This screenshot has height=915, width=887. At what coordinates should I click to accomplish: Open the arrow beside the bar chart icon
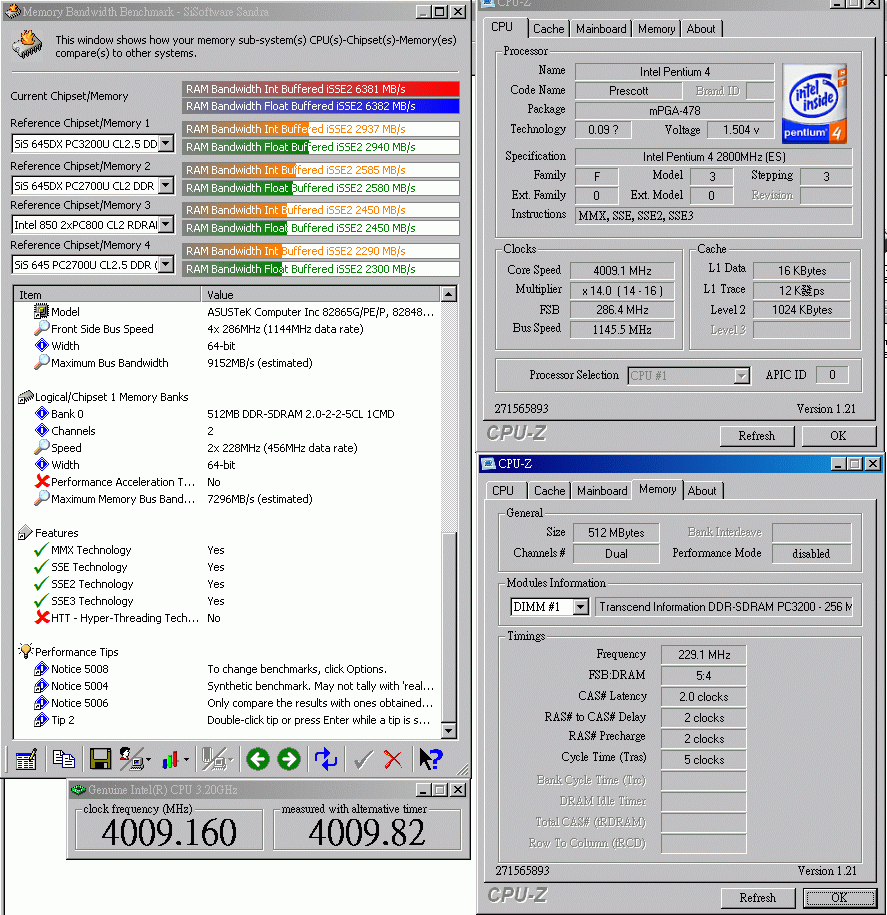tap(186, 760)
